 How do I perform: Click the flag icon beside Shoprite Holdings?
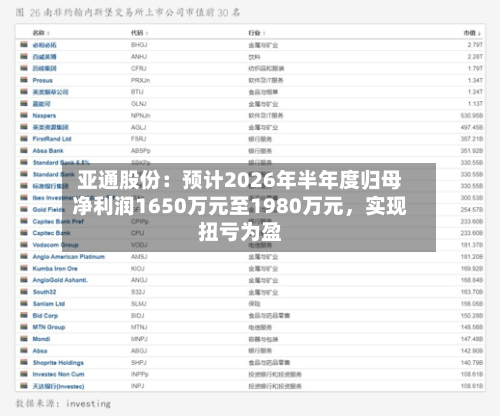tap(24, 362)
